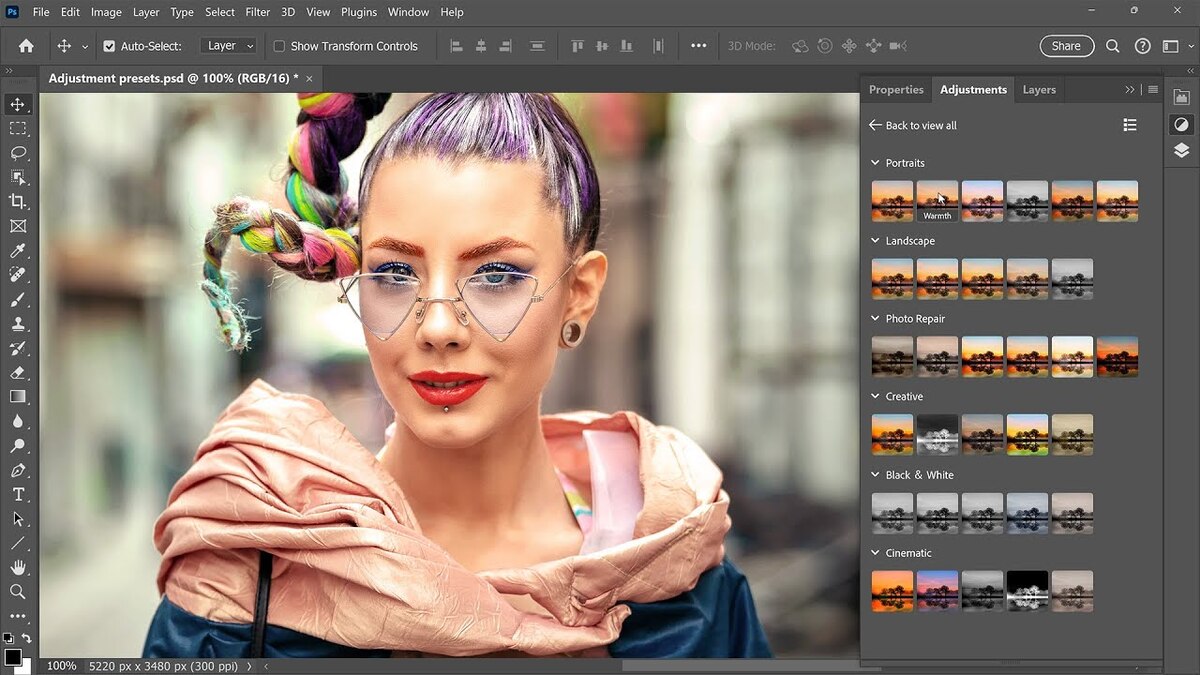This screenshot has height=675, width=1200.
Task: Select the Zoom tool
Action: click(18, 591)
